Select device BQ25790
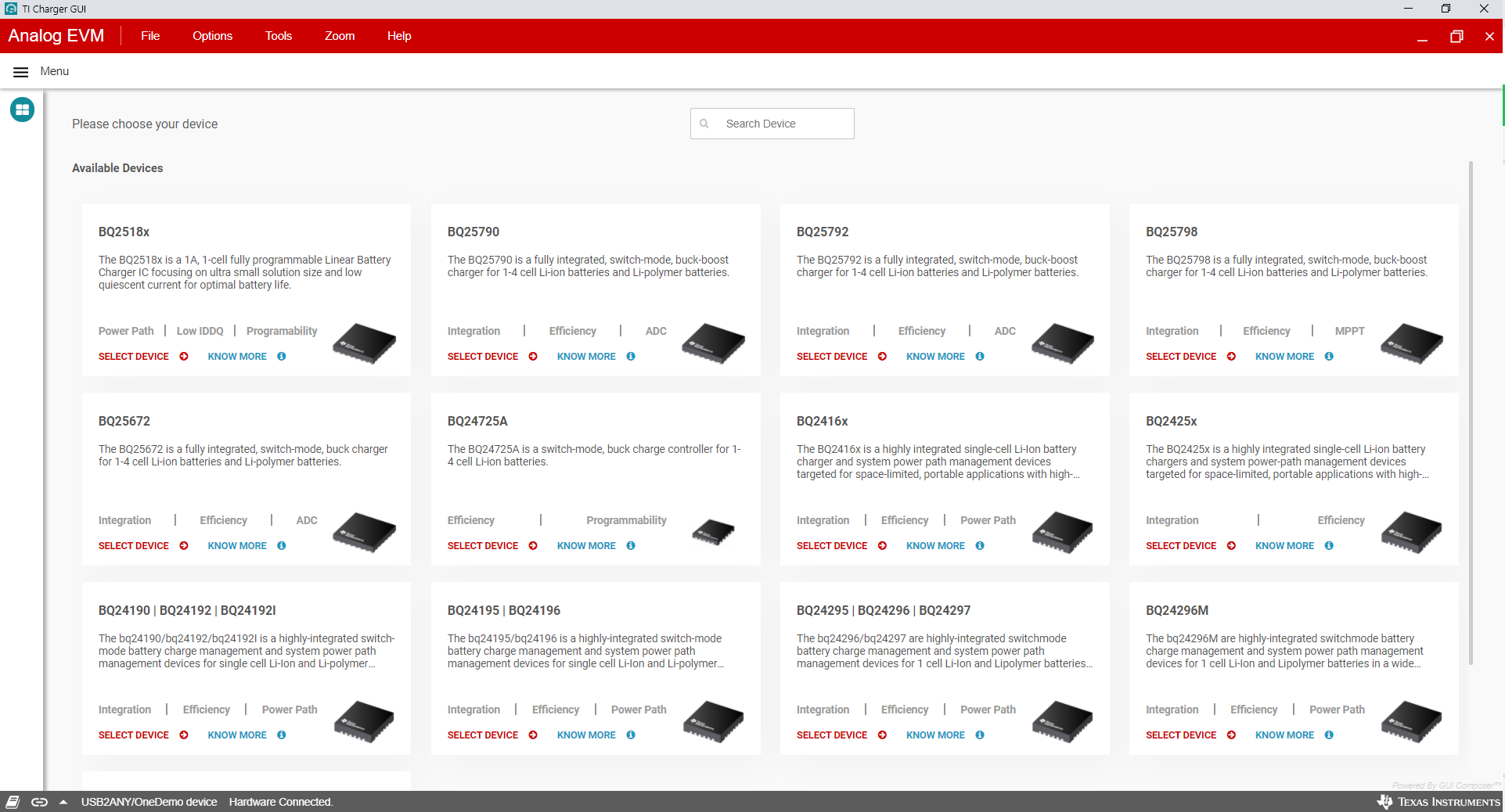The height and width of the screenshot is (812, 1505). pos(484,357)
